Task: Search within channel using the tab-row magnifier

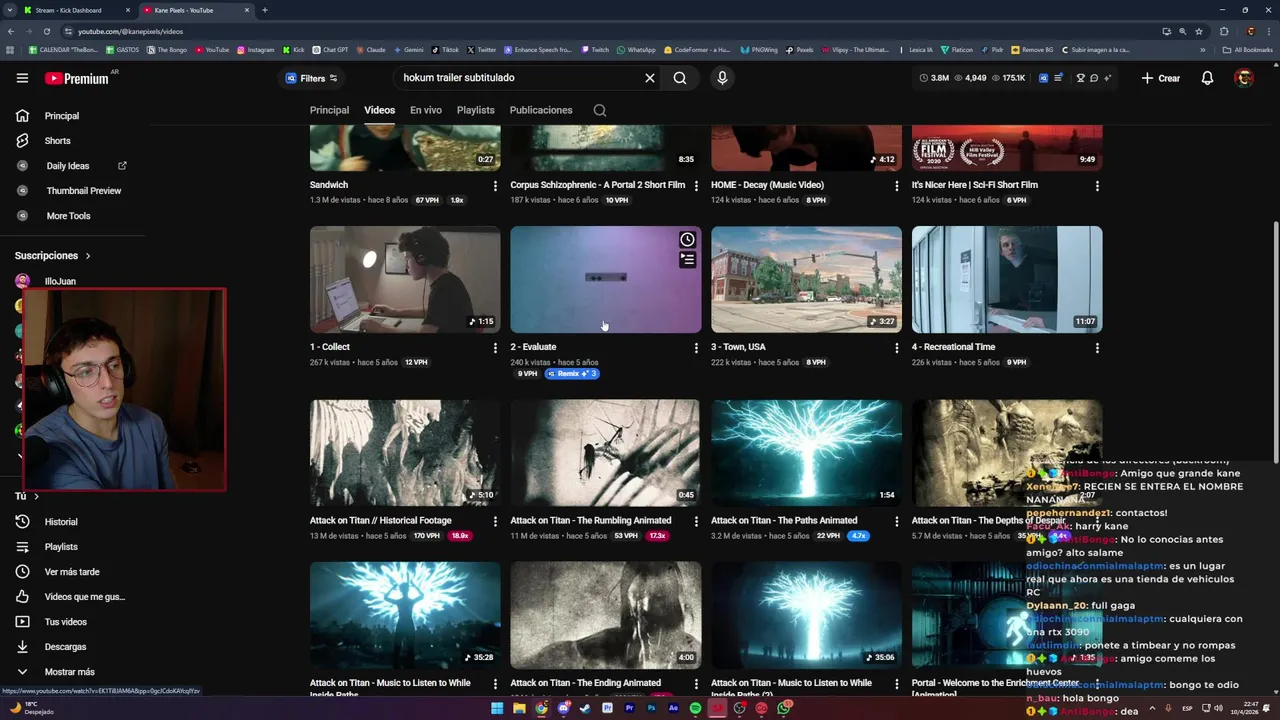Action: click(x=600, y=110)
